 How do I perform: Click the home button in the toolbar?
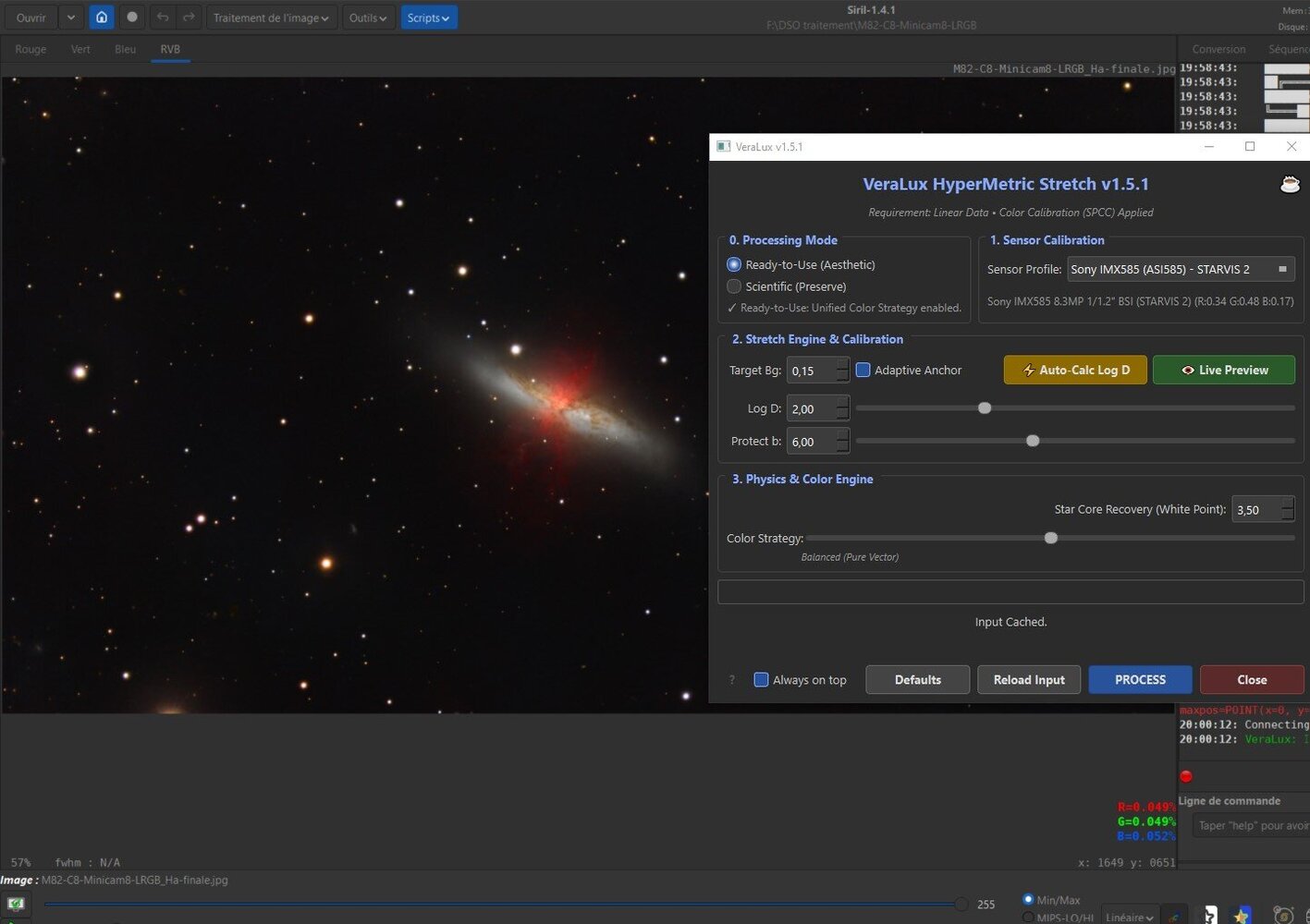click(102, 18)
